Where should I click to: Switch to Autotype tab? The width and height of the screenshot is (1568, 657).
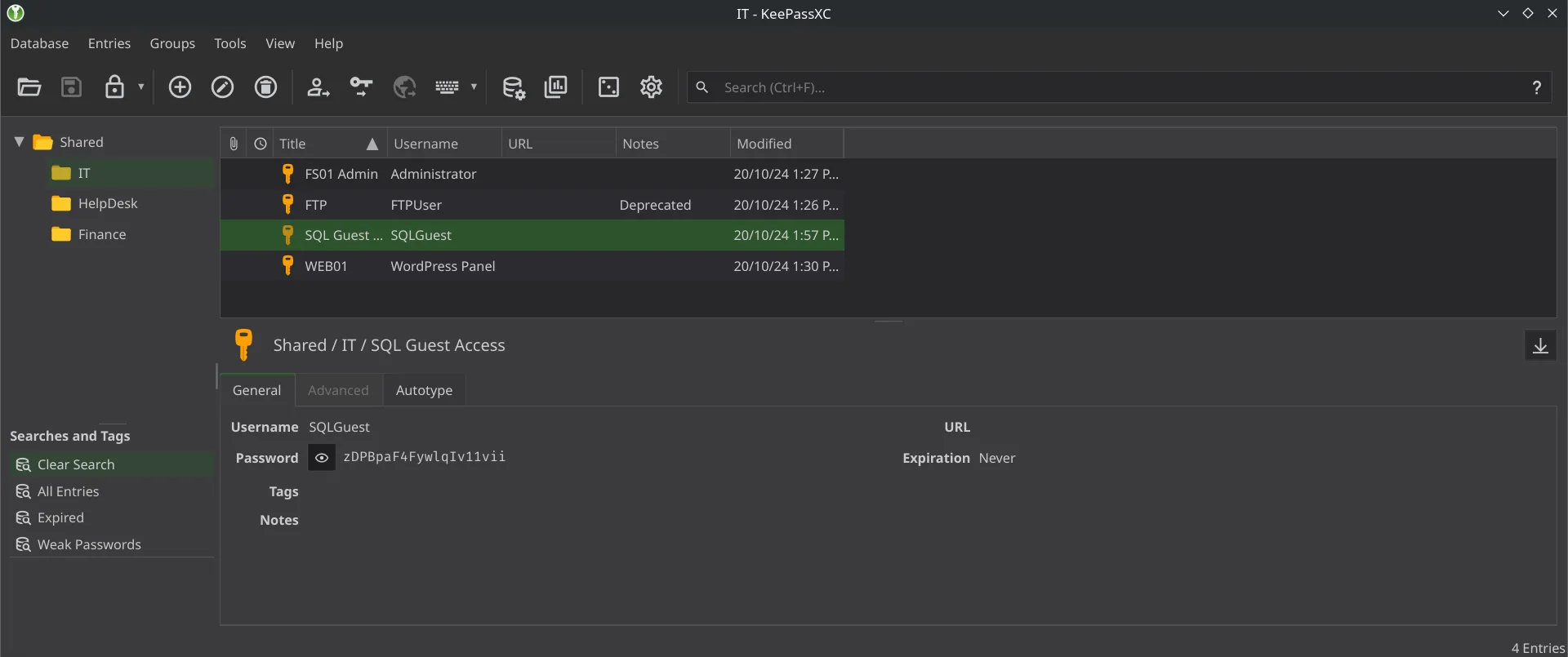pos(424,390)
